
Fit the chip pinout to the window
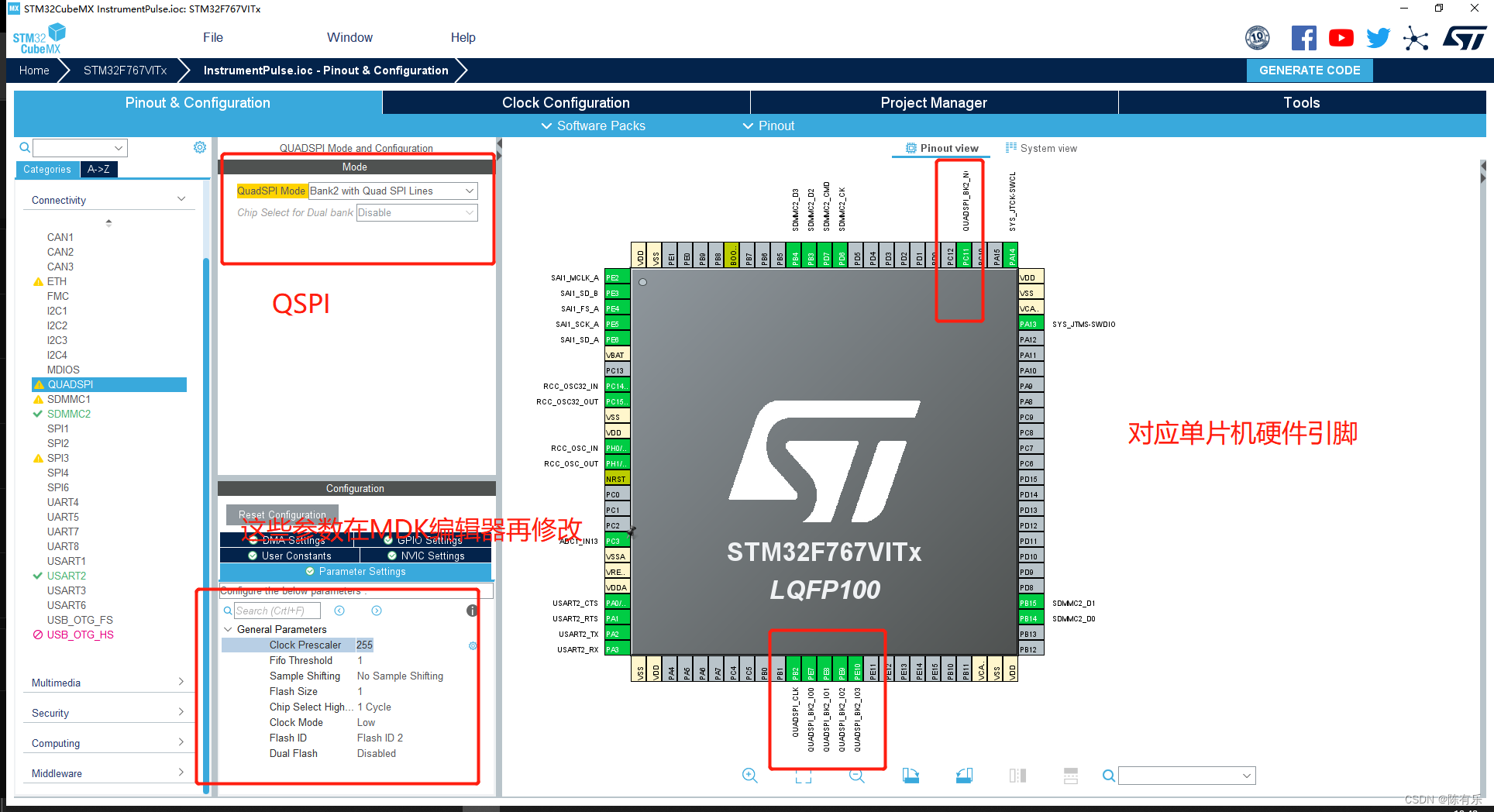click(x=804, y=776)
